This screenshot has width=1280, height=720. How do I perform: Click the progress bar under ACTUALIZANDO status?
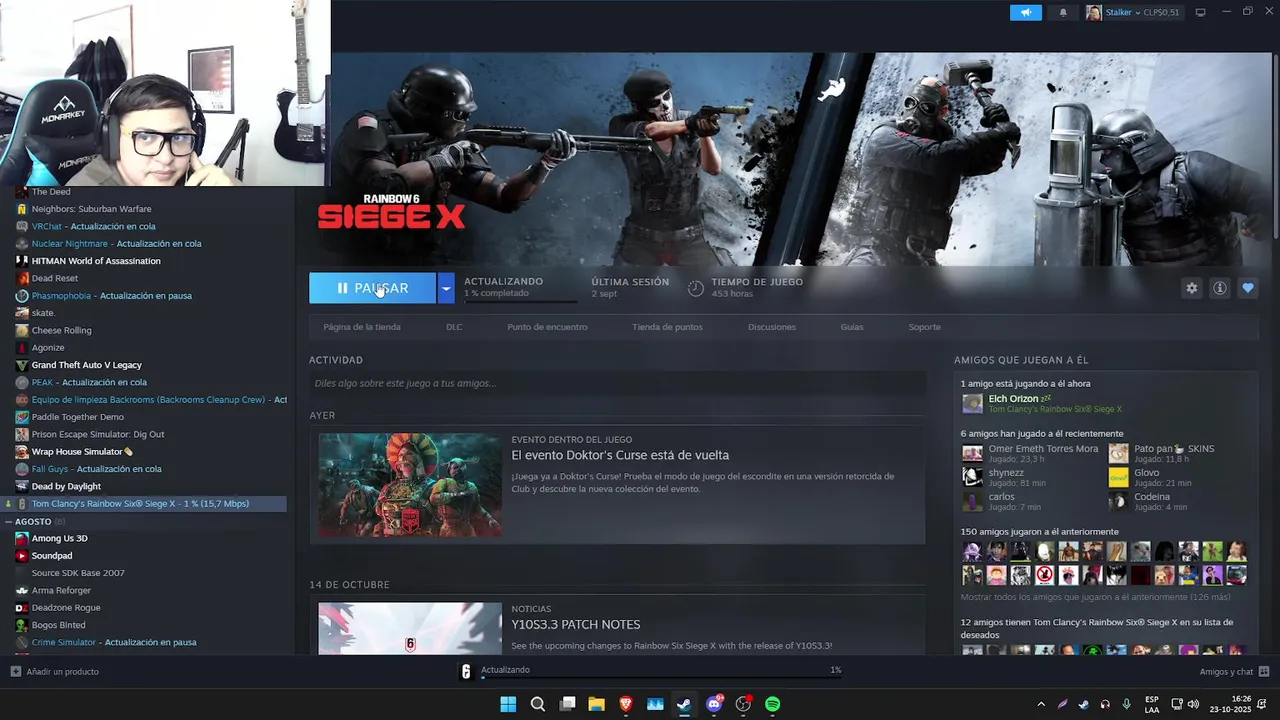tap(520, 300)
